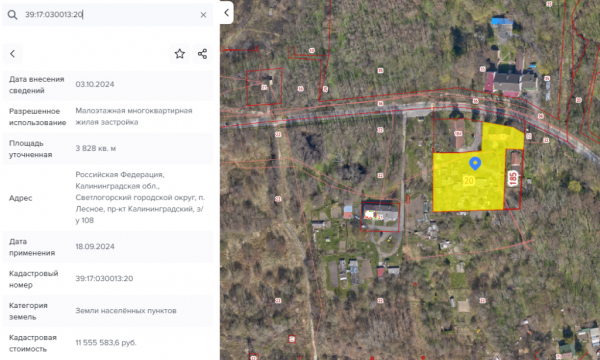
Task: Go back with the left arrow button
Action: click(x=13, y=54)
